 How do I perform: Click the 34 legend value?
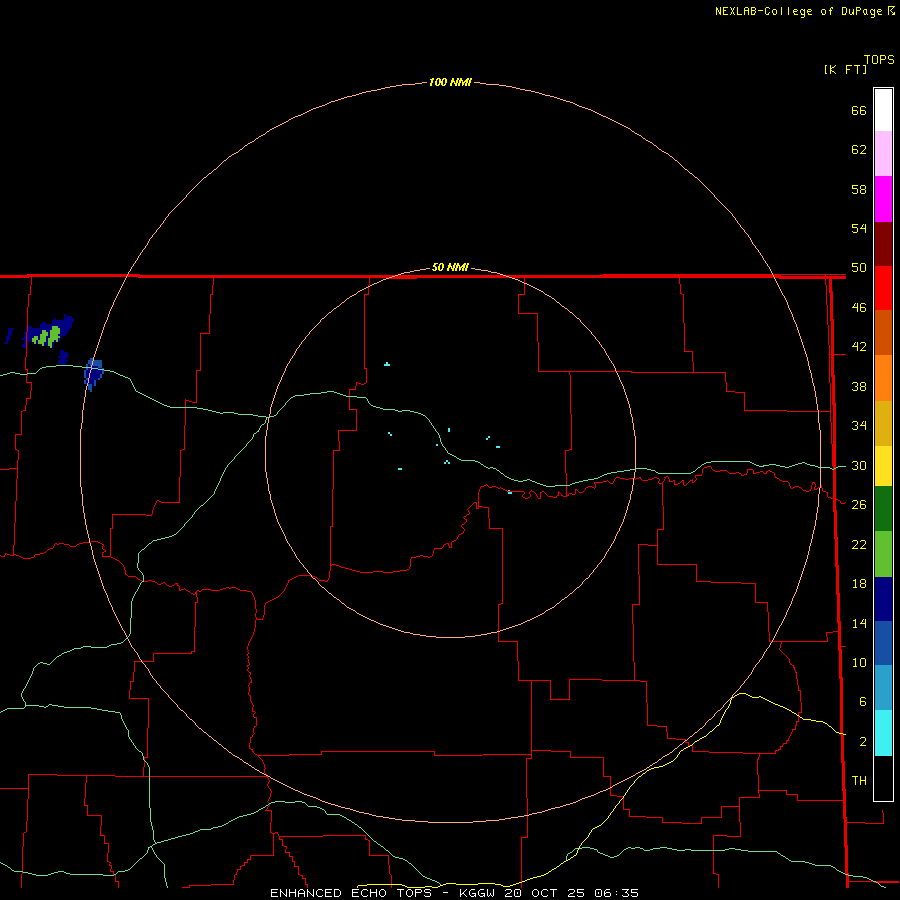[859, 426]
